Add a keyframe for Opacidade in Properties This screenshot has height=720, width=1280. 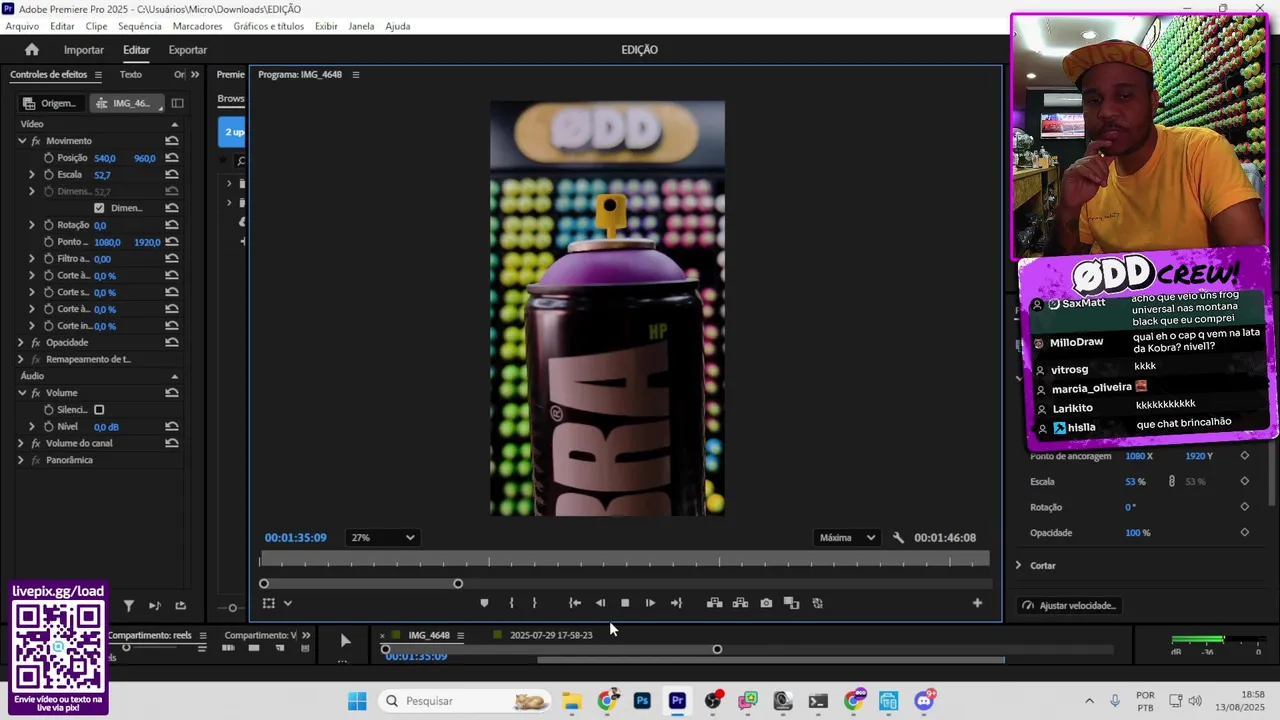pyautogui.click(x=1245, y=533)
